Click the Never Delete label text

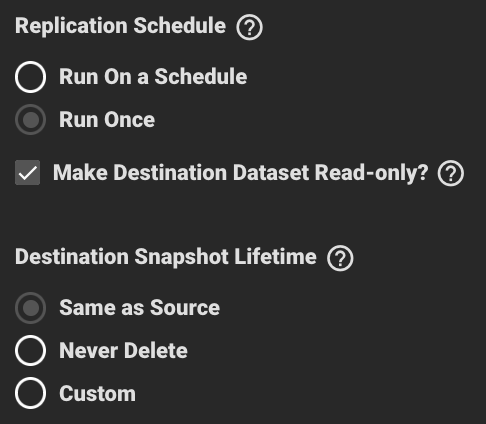pos(123,350)
